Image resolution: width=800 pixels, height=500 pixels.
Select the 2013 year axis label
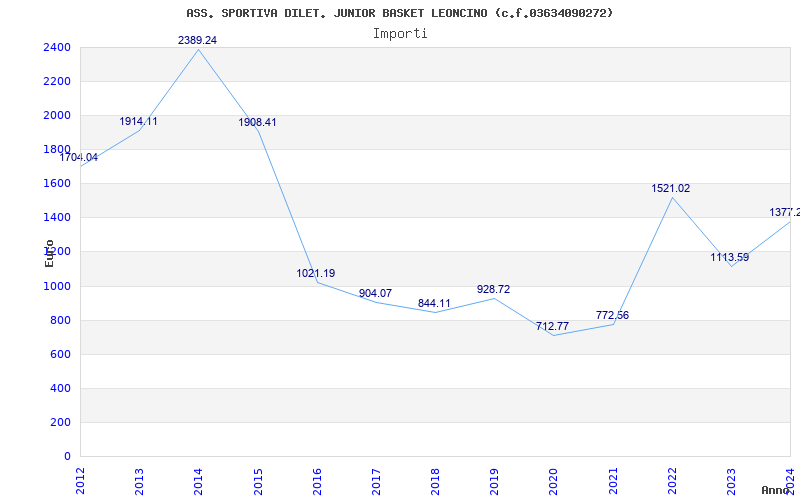(x=139, y=482)
